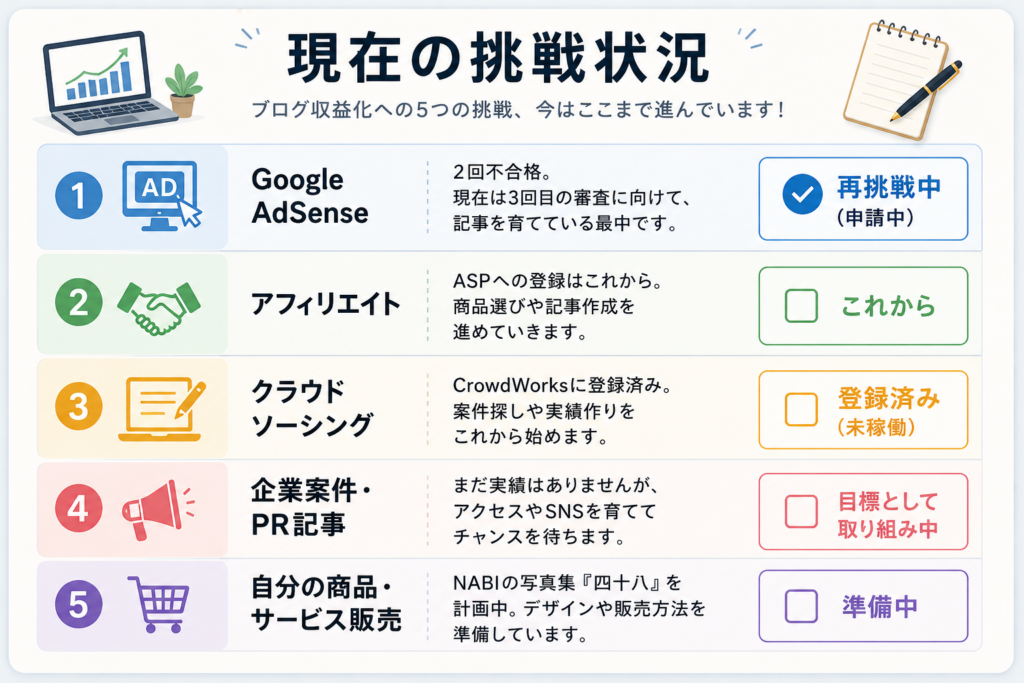Click the potted plant icon

[x=184, y=91]
